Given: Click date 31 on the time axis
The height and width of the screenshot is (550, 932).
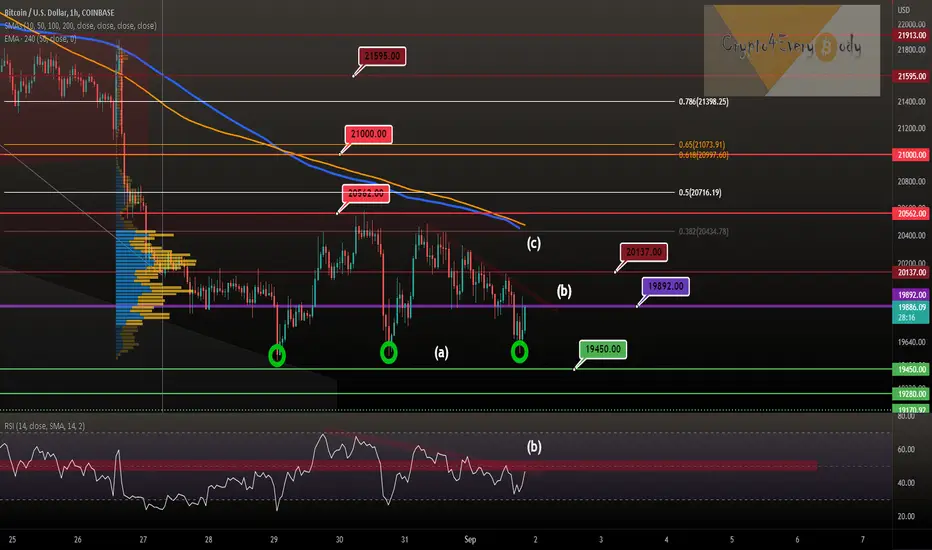Looking at the screenshot, I should (404, 540).
